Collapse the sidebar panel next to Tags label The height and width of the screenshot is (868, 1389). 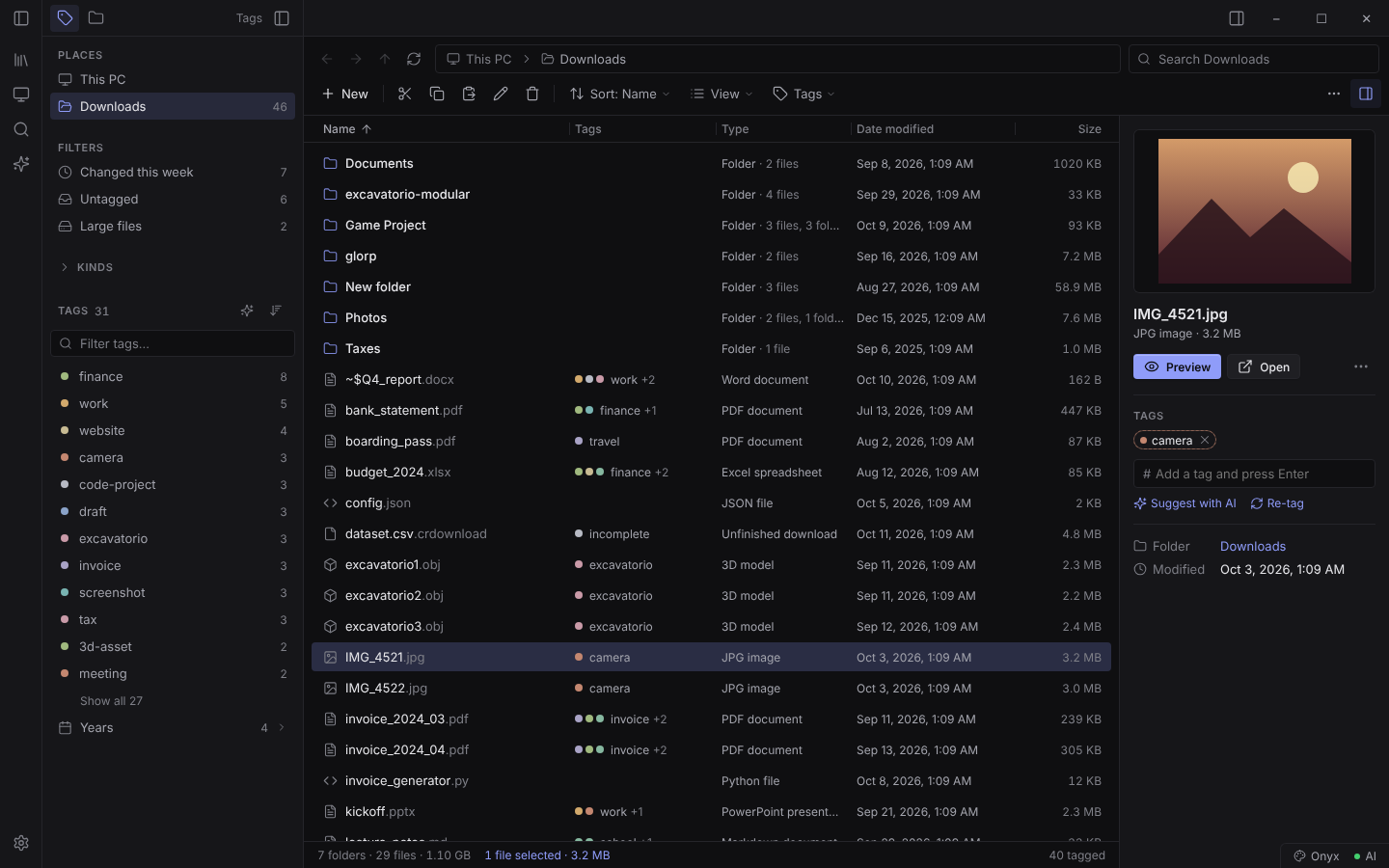282,18
